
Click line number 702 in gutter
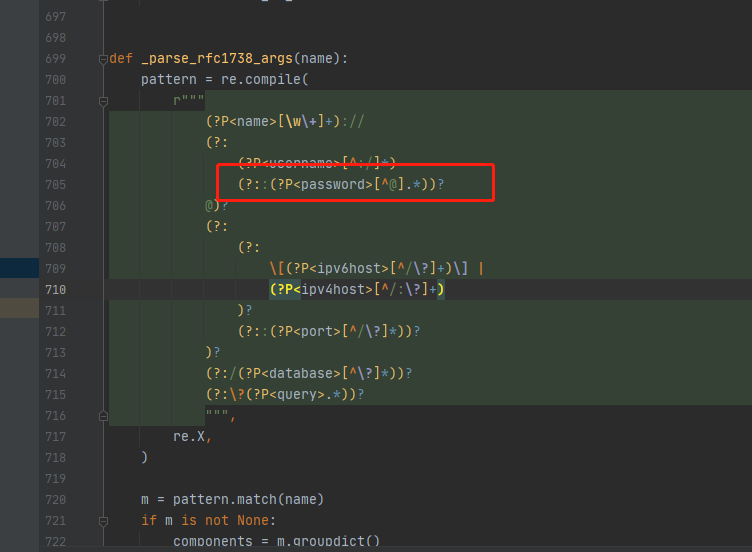pos(56,122)
